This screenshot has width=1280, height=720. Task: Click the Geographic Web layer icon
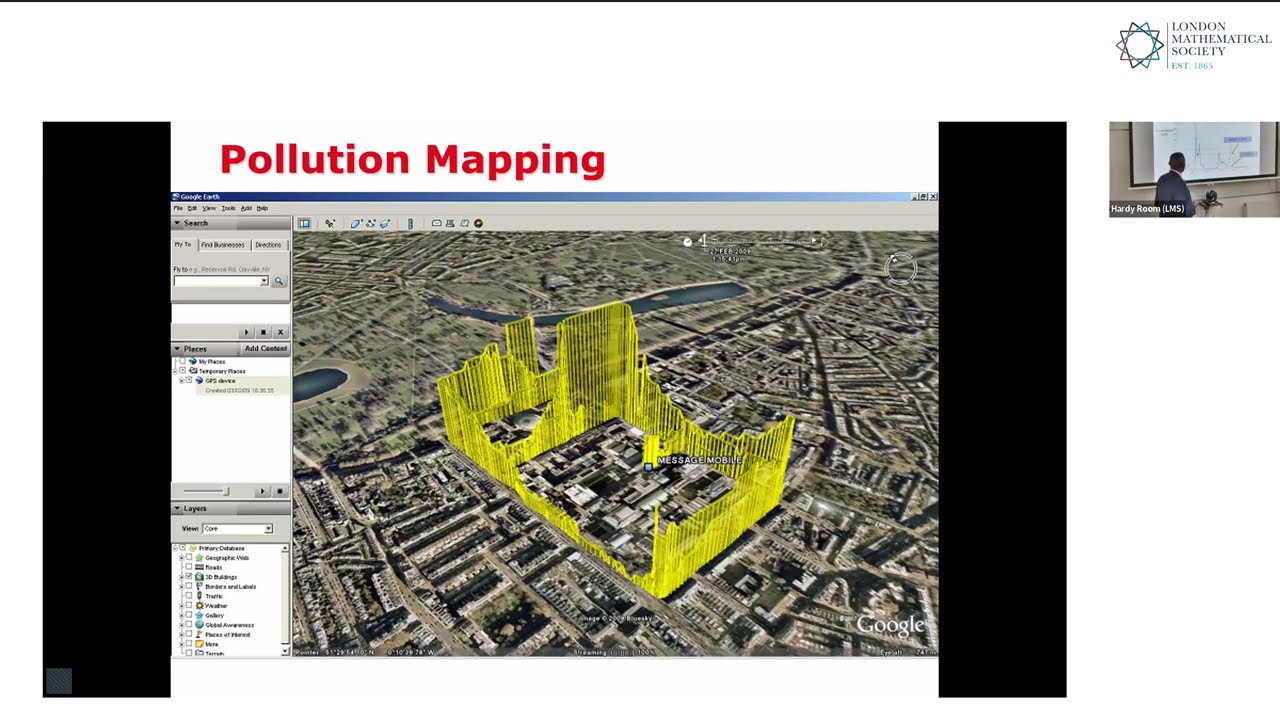tap(199, 558)
